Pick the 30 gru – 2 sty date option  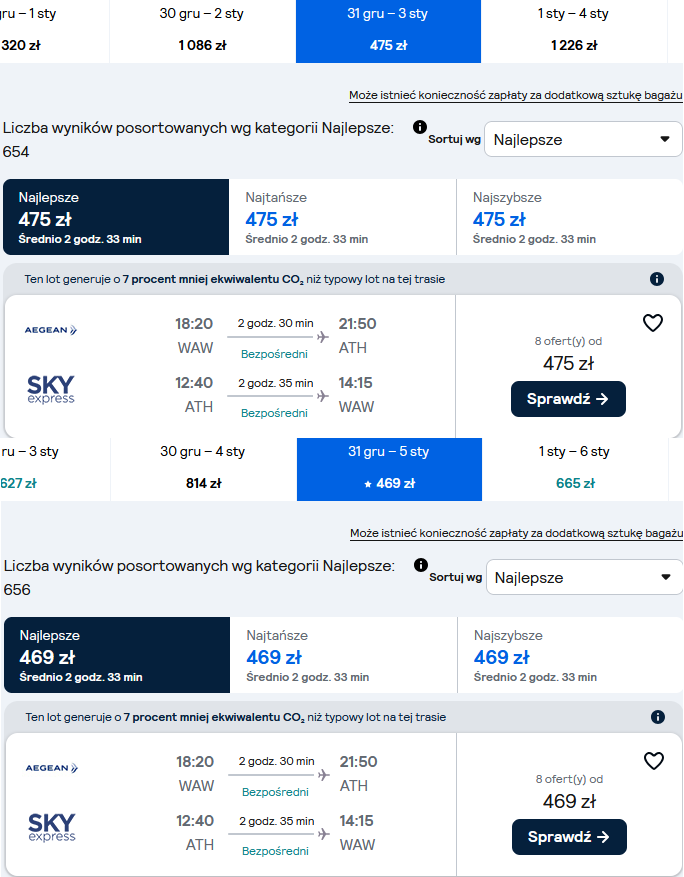coord(202,31)
